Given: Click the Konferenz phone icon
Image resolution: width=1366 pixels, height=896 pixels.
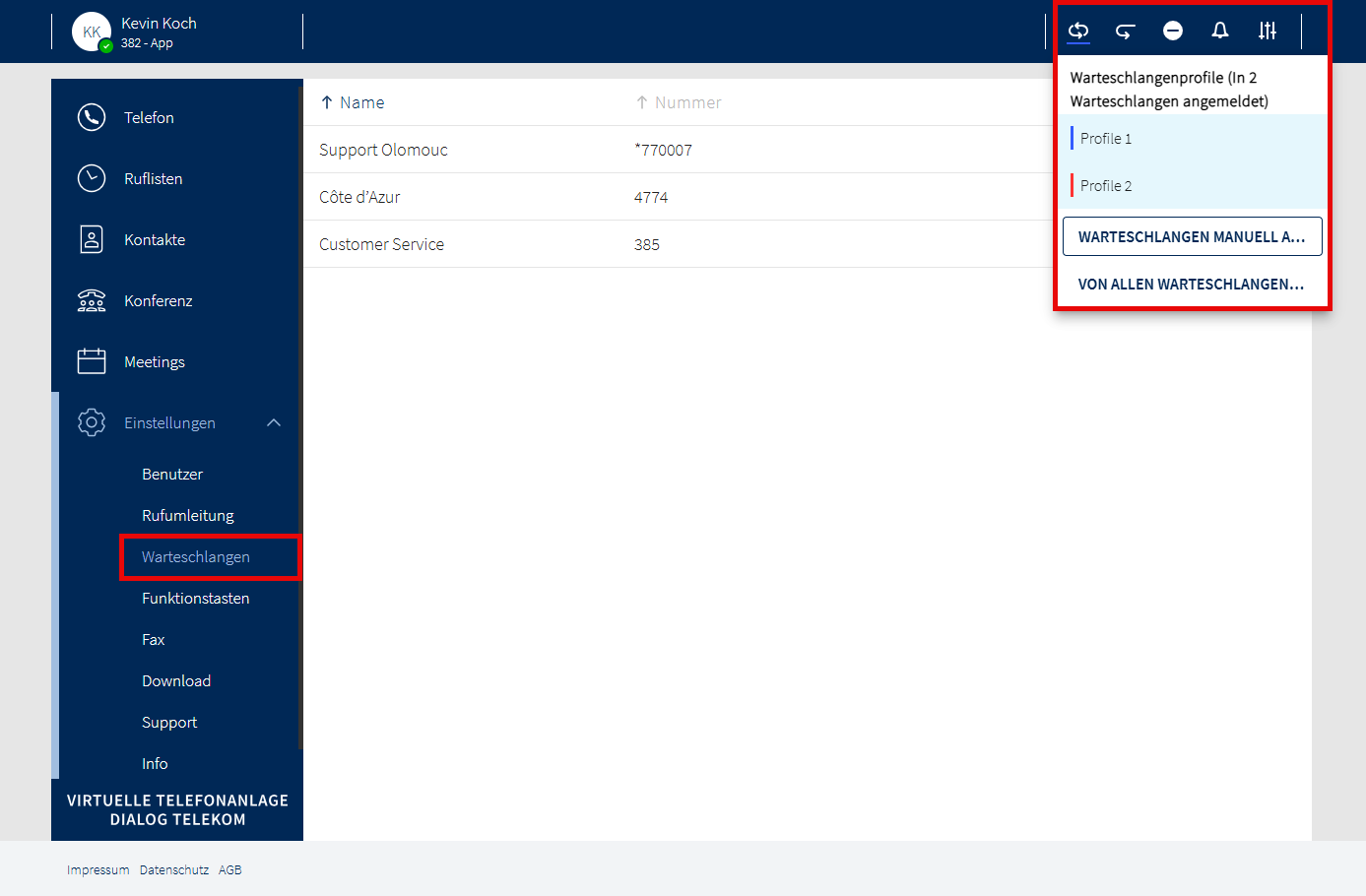Looking at the screenshot, I should click(92, 300).
